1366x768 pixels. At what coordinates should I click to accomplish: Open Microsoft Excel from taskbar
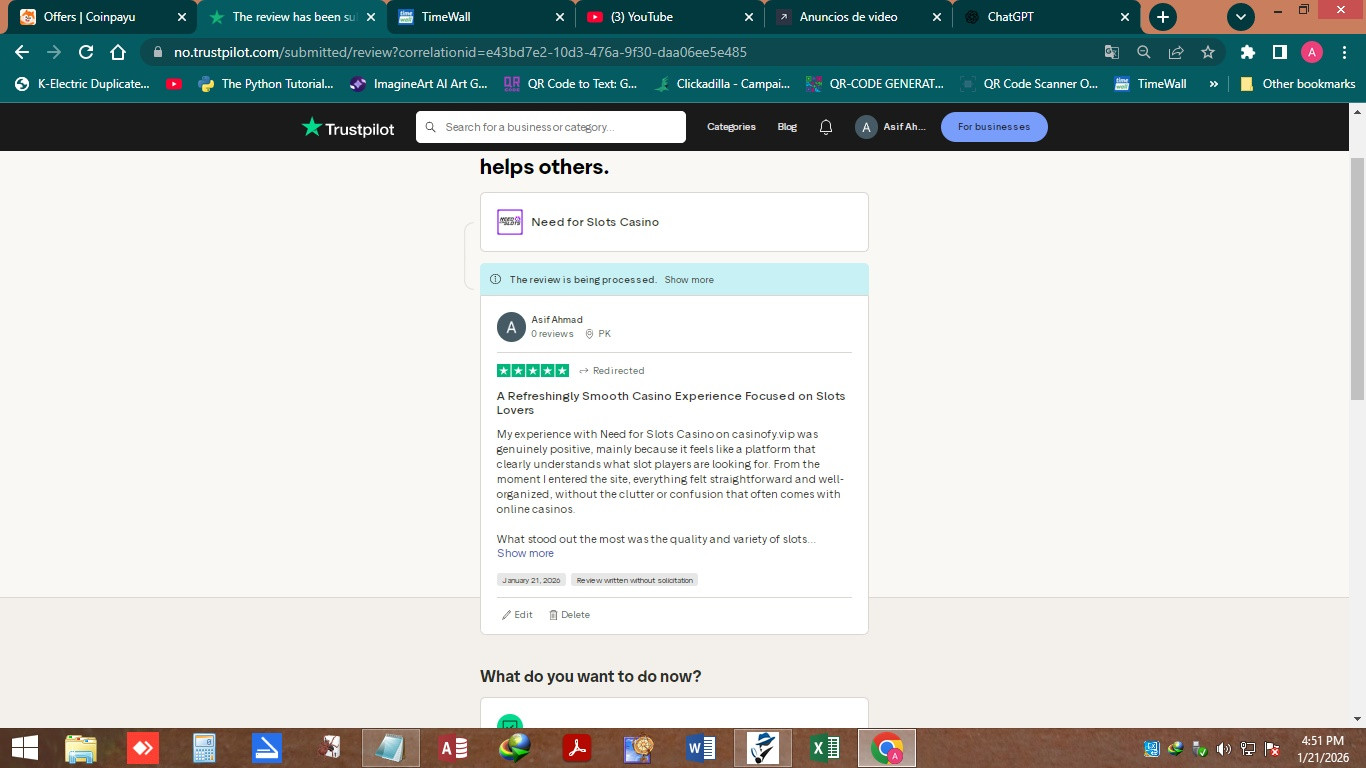click(825, 748)
